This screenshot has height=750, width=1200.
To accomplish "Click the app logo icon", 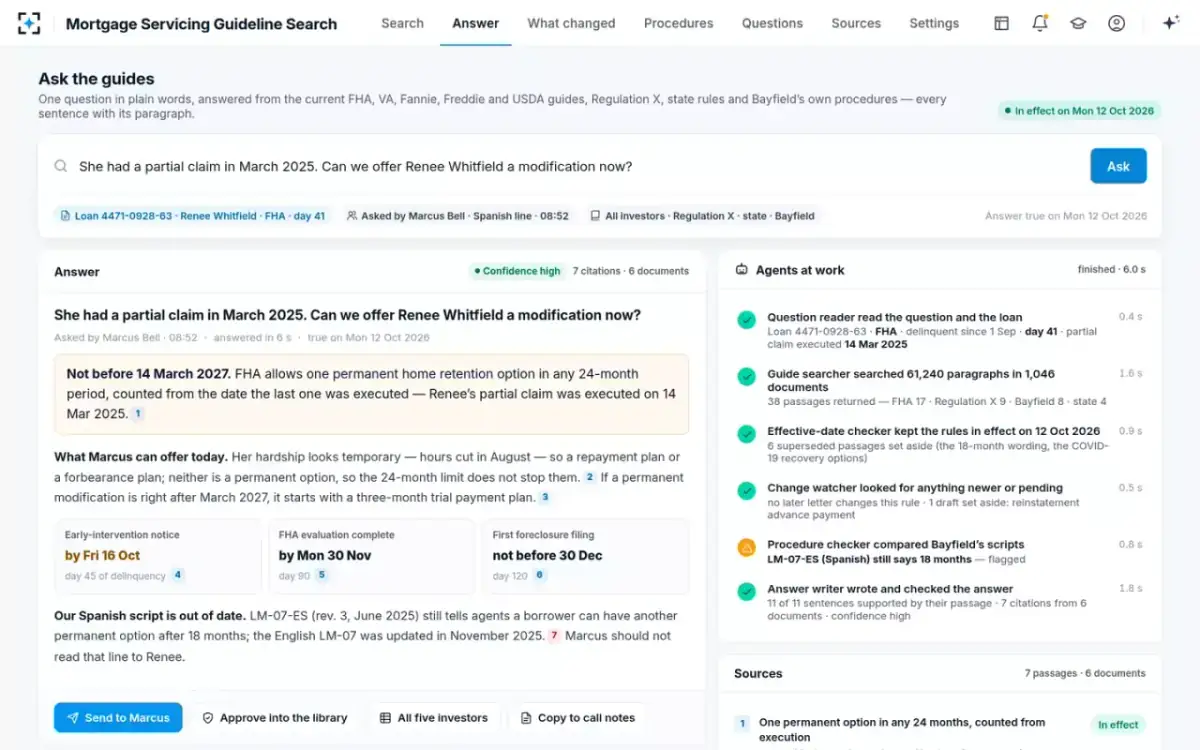I will 29,23.
